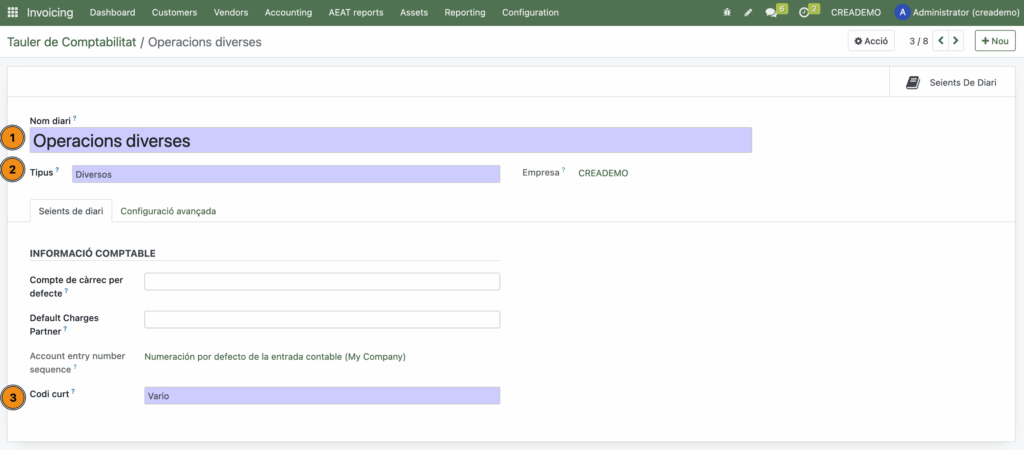Switch to Configuració avançada tab

tap(168, 211)
